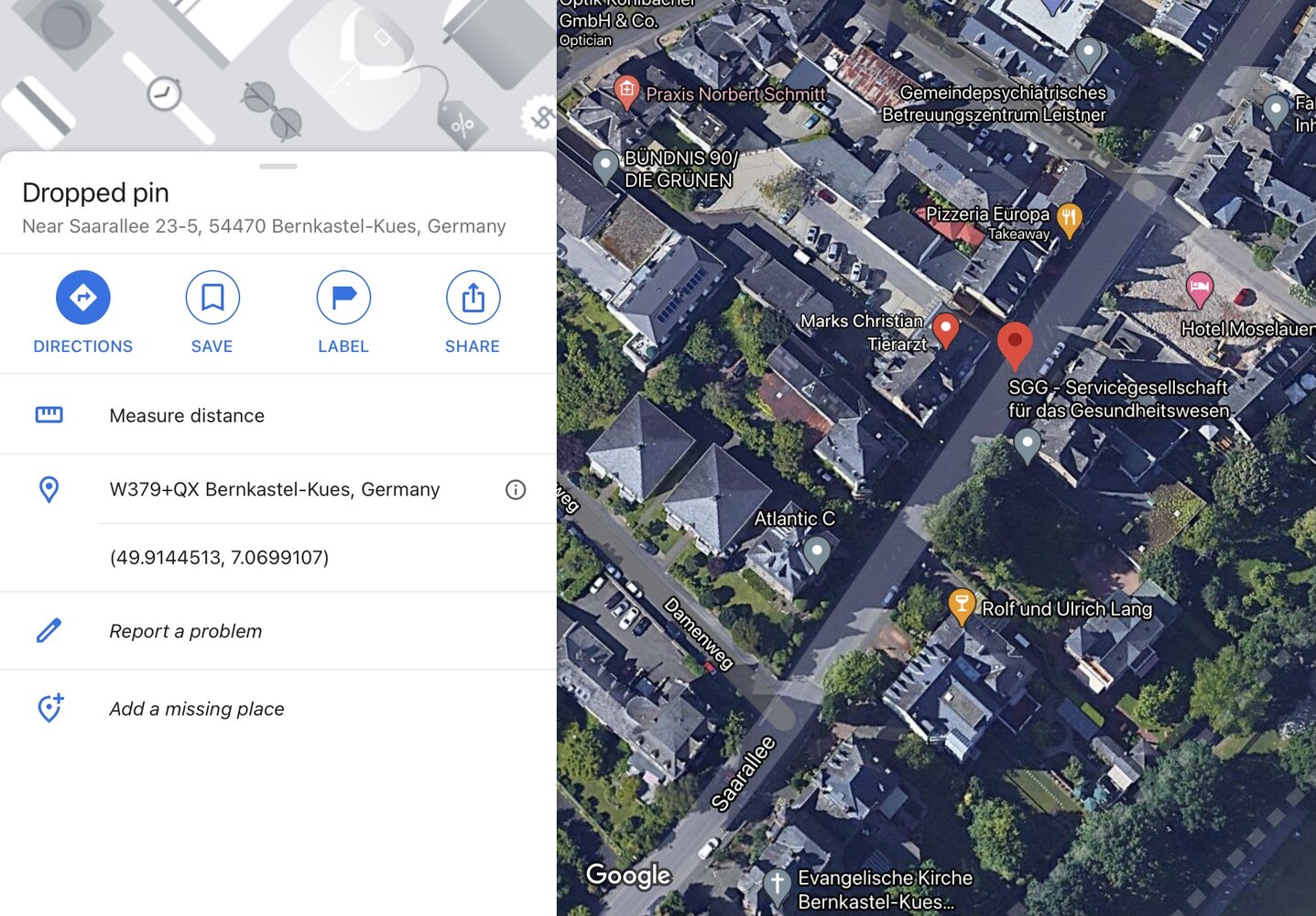Tap the add-place pin icon

click(x=49, y=707)
